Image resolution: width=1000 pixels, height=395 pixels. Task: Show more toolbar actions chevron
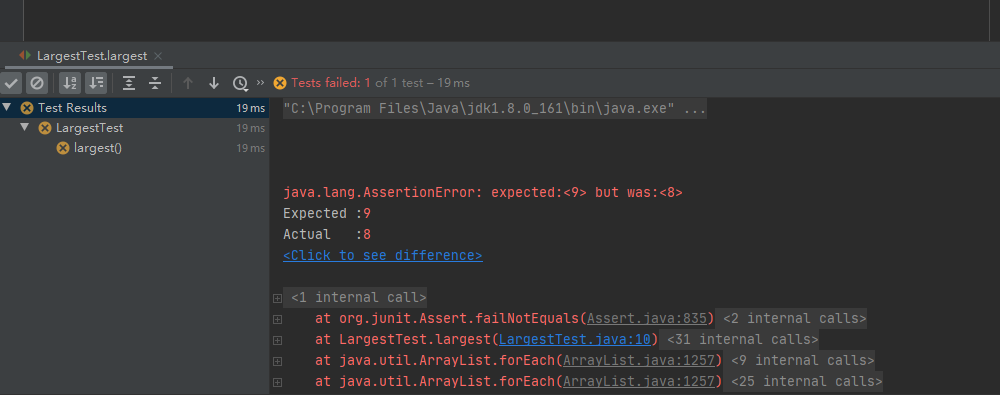pyautogui.click(x=260, y=82)
